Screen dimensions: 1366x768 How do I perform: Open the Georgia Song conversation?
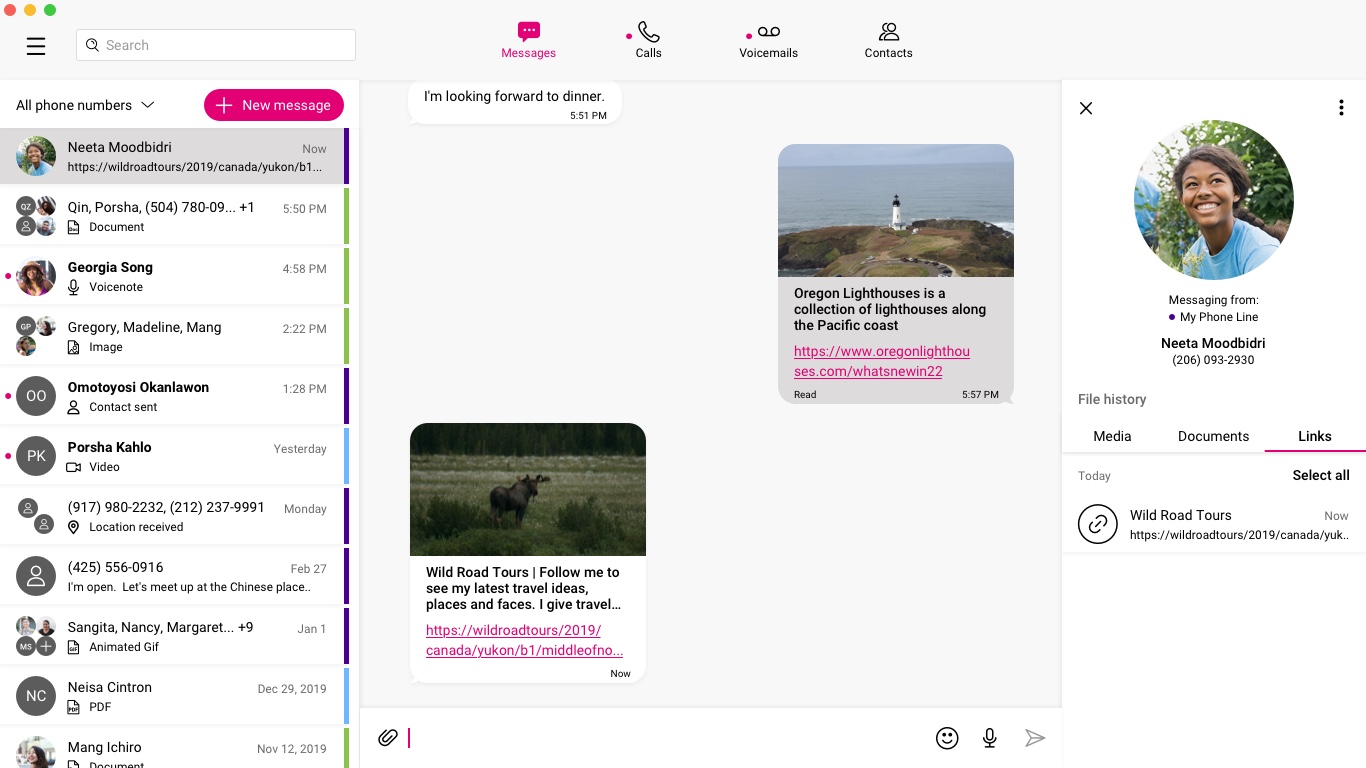point(172,276)
